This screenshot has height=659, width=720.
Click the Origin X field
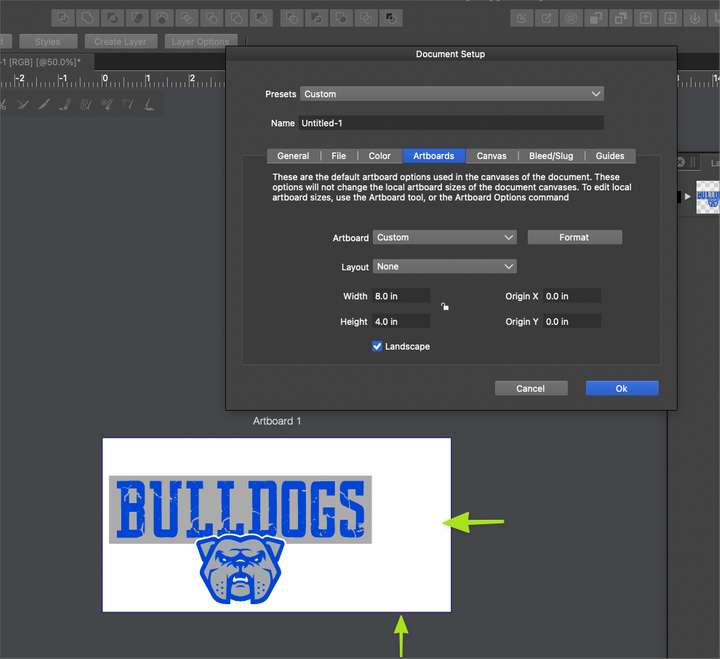point(572,296)
